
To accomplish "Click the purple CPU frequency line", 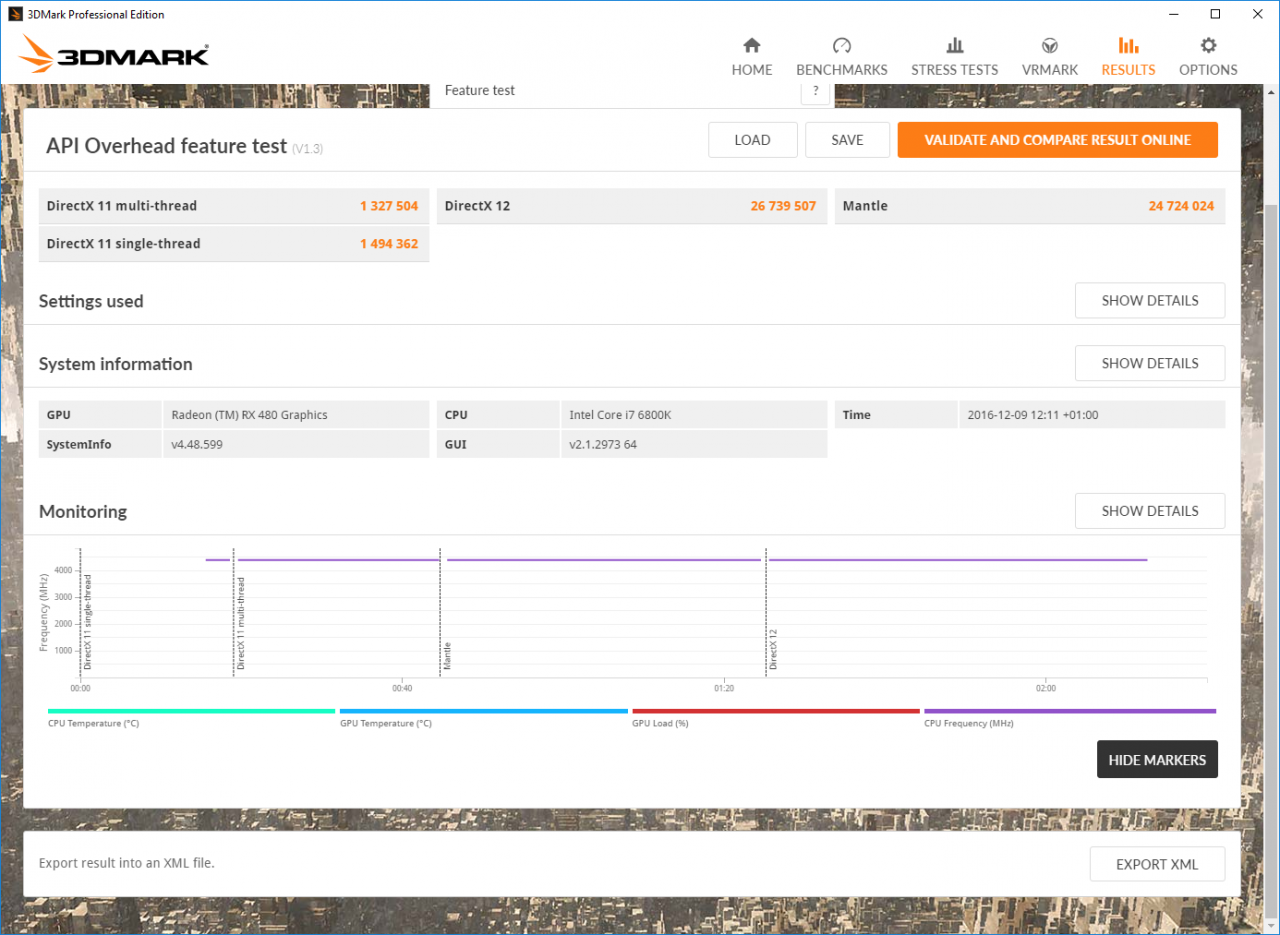I will 676,560.
